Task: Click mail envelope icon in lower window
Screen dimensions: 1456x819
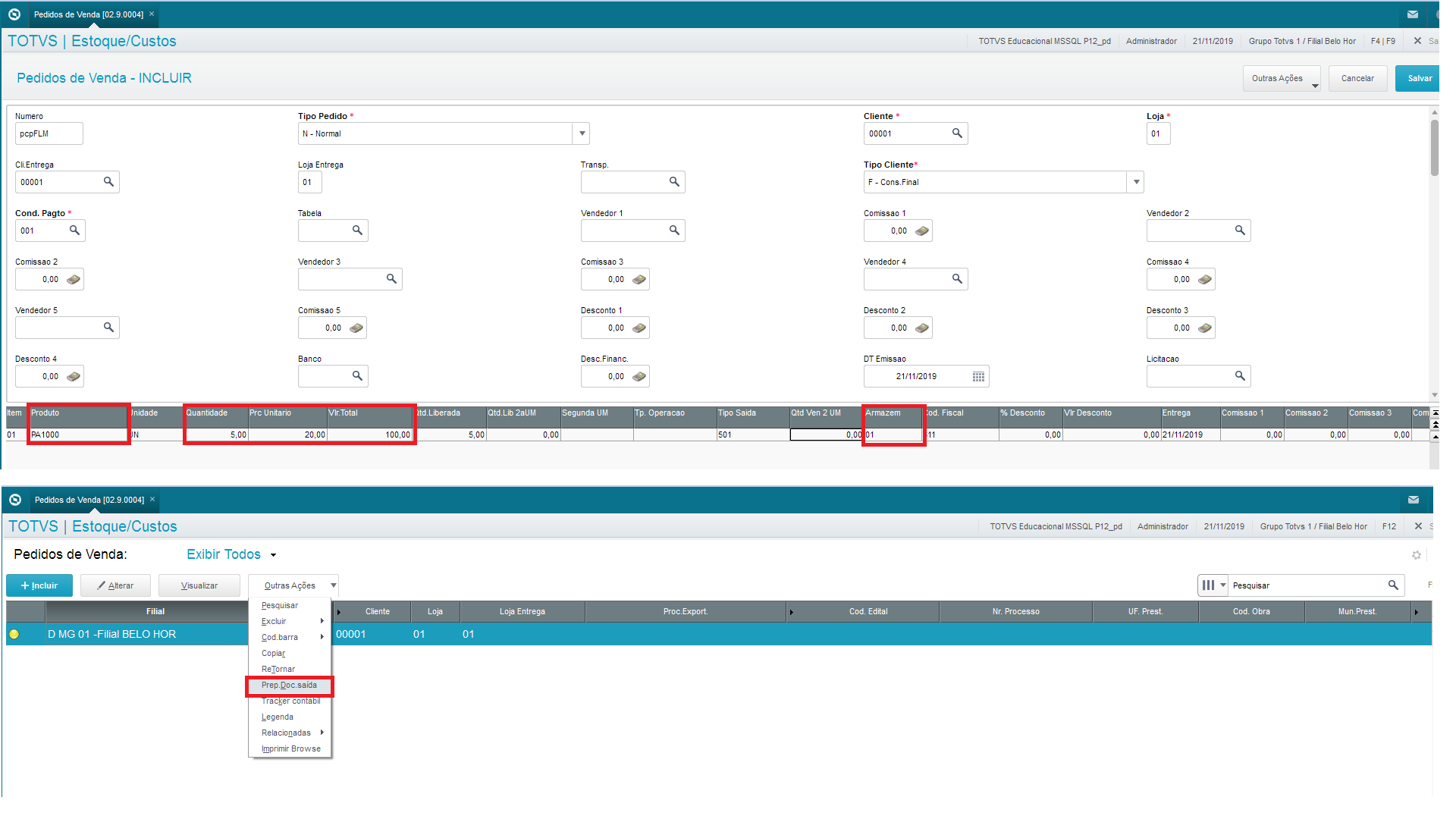Action: point(1414,500)
